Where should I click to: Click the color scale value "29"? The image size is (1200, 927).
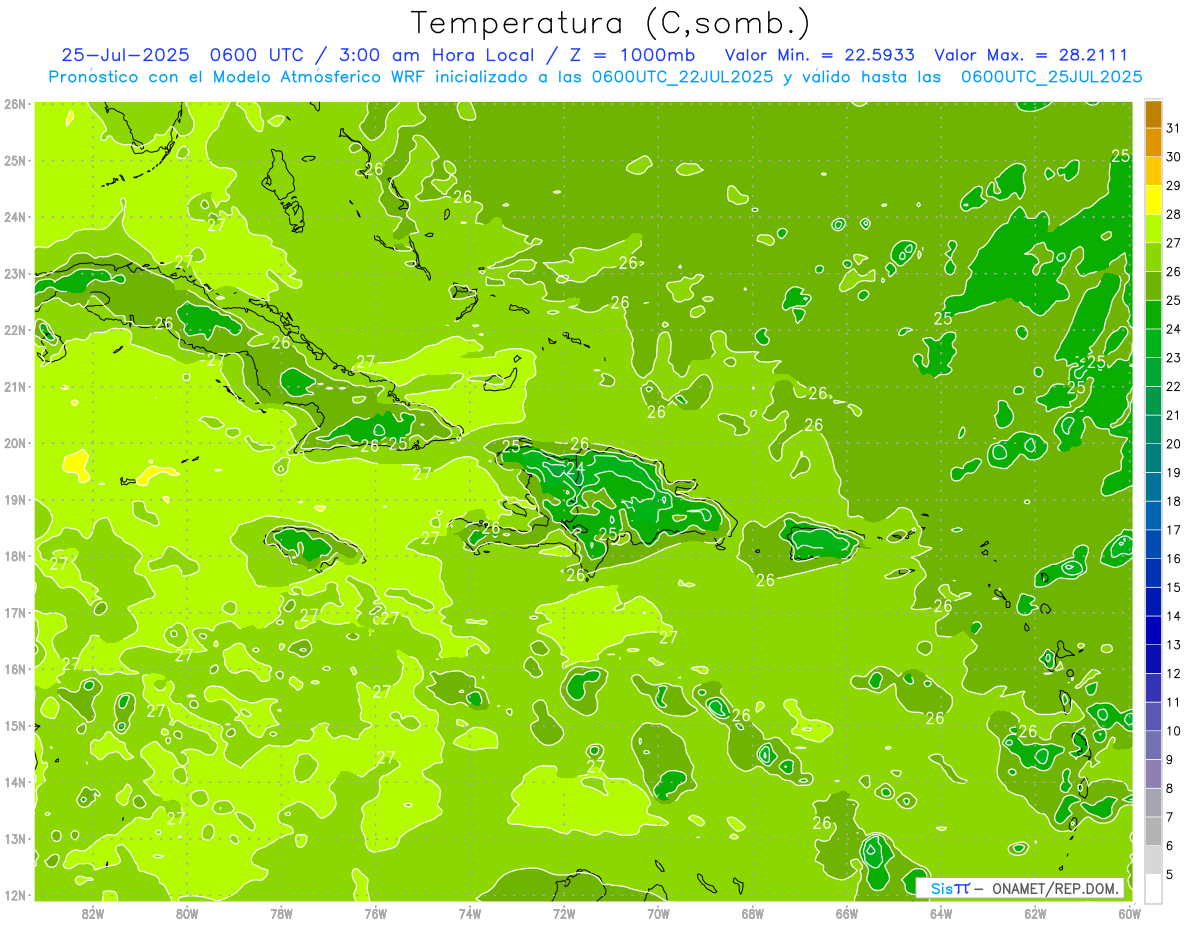(1174, 186)
